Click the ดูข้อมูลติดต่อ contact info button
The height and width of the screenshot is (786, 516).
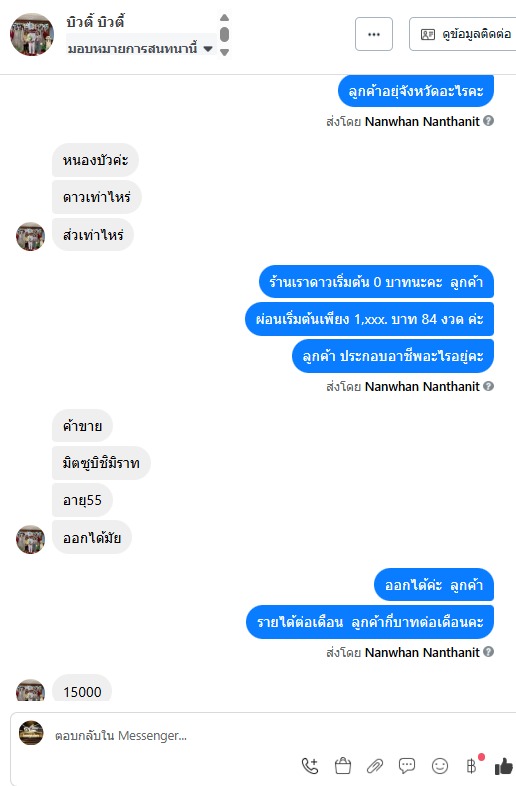click(464, 34)
